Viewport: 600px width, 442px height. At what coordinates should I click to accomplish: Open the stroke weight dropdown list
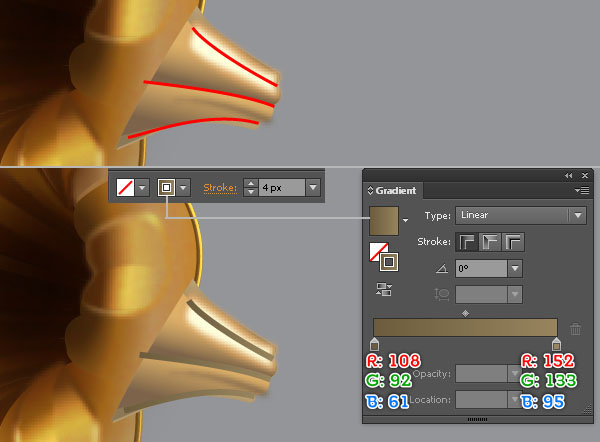pyautogui.click(x=313, y=188)
